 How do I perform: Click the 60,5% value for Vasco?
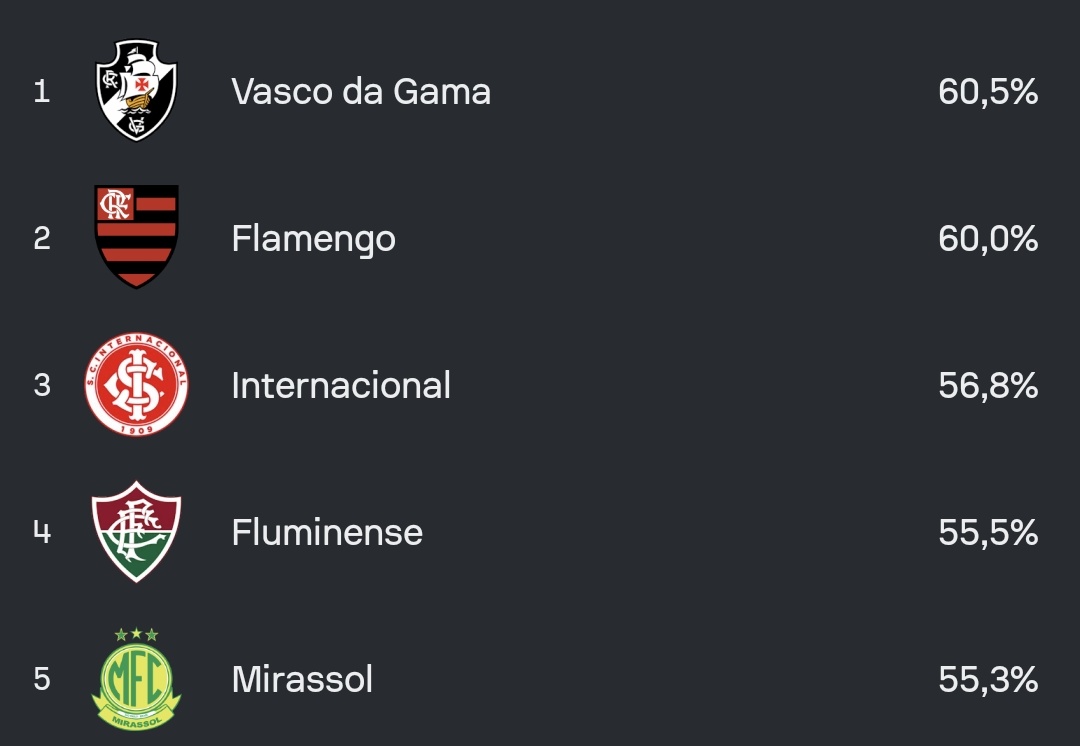(x=988, y=92)
